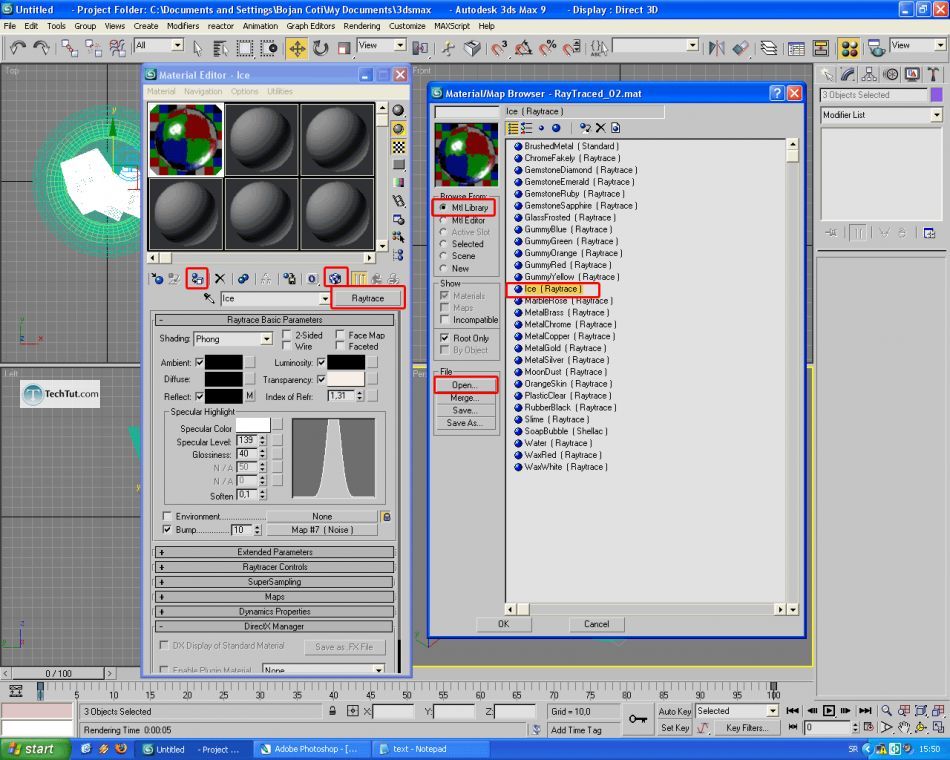
Task: Click the Merge... button in the browser
Action: pyautogui.click(x=465, y=398)
